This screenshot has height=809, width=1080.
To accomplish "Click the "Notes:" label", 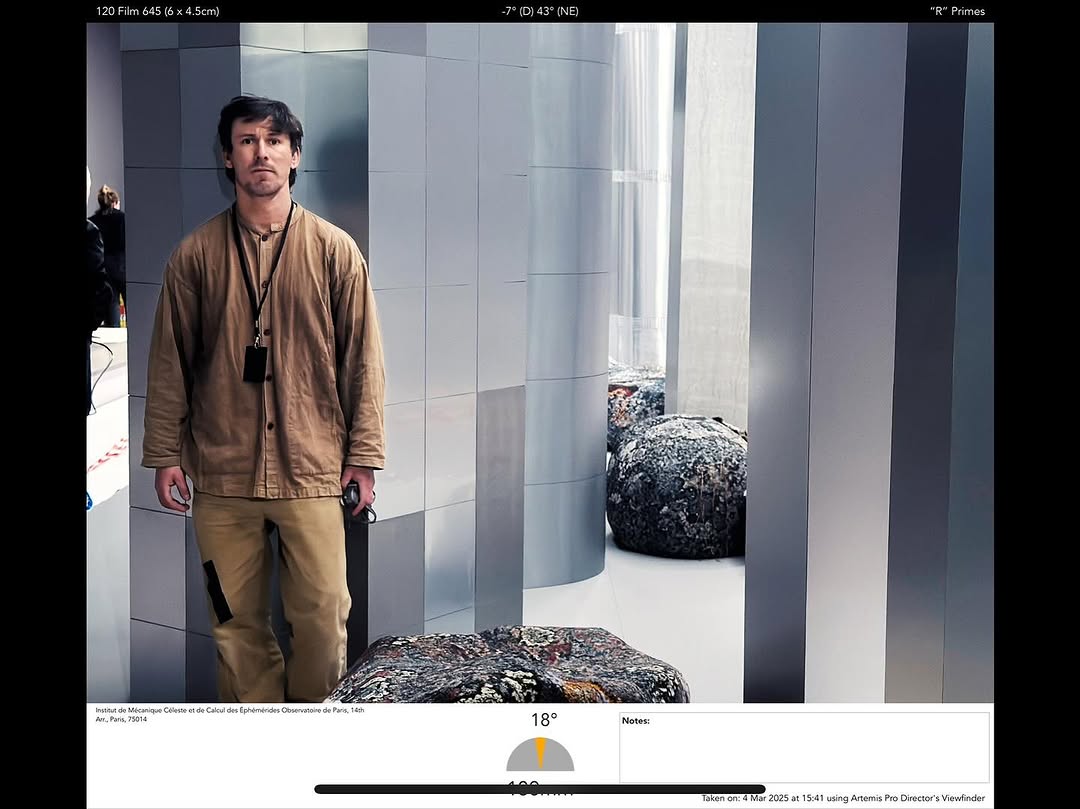I will (x=635, y=721).
